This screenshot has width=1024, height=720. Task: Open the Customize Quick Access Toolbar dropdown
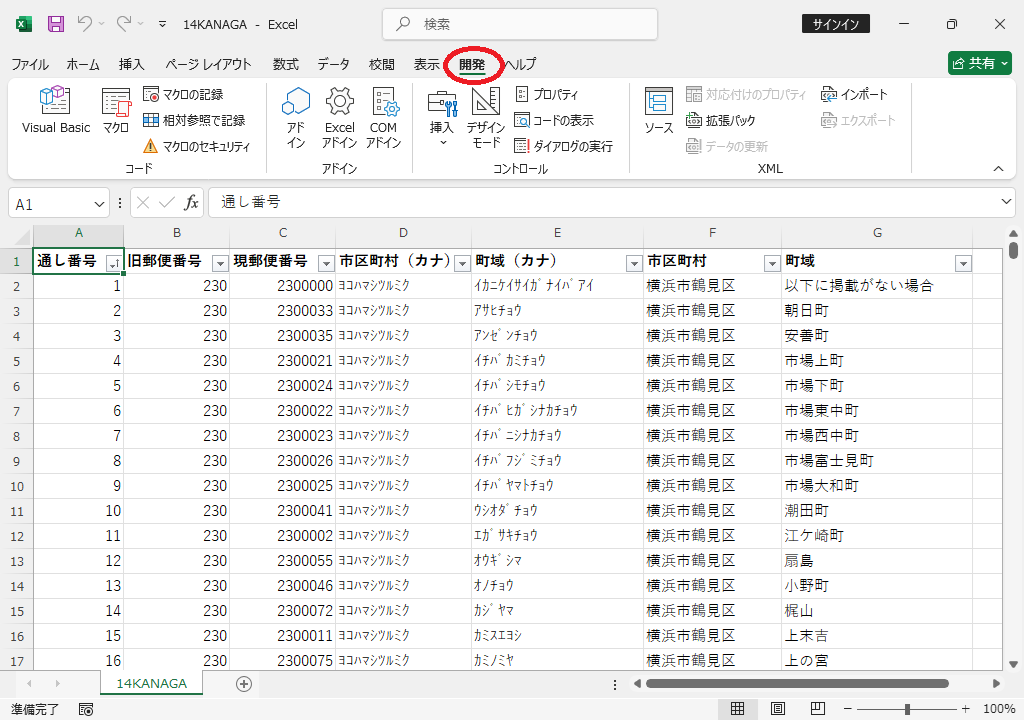click(162, 24)
